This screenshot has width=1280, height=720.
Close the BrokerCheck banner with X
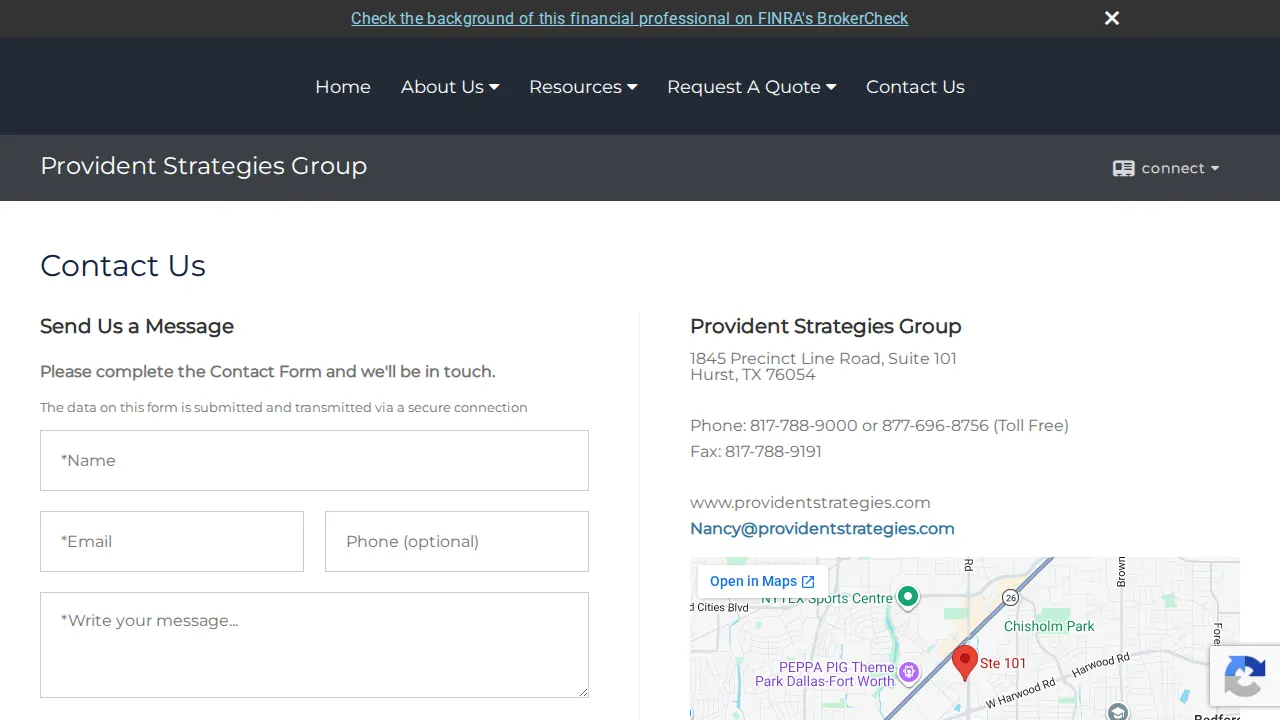pyautogui.click(x=1112, y=18)
